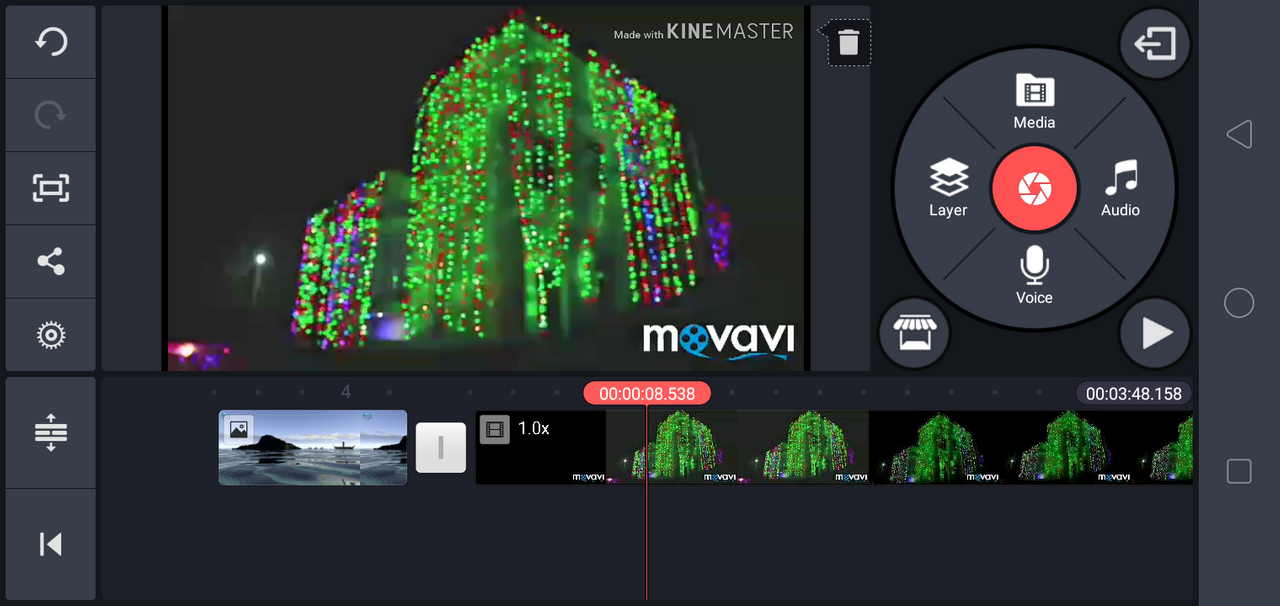The image size is (1280, 606).
Task: Open the Audio browser
Action: pyautogui.click(x=1120, y=188)
